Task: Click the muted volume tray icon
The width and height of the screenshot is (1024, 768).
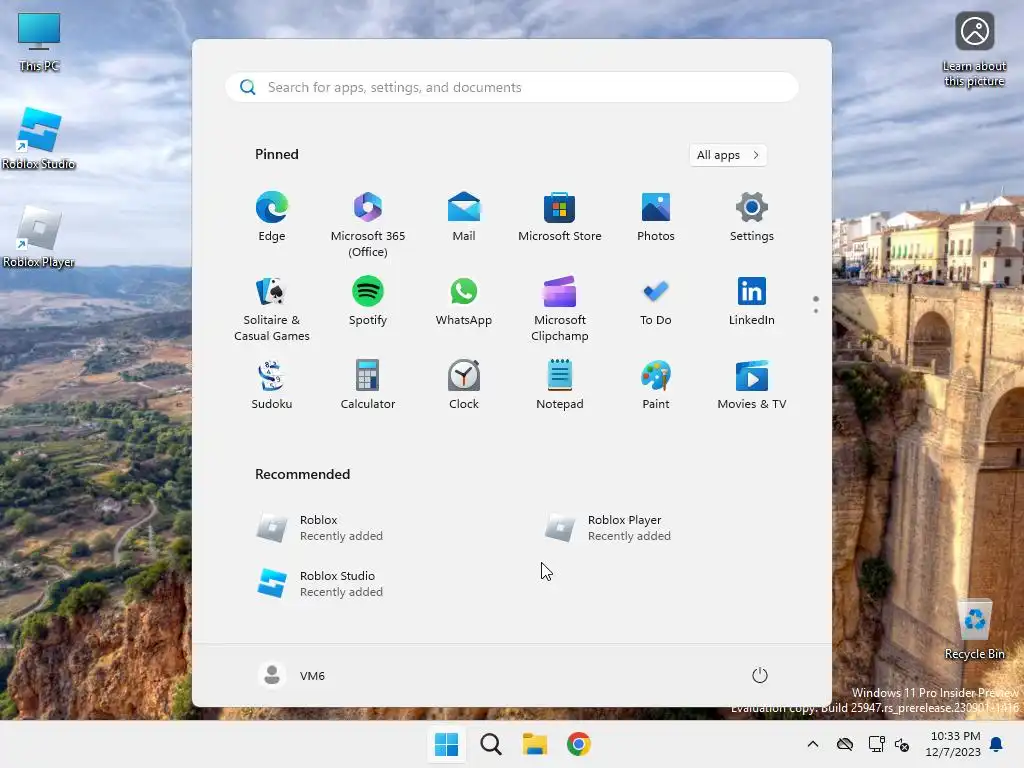Action: coord(902,744)
